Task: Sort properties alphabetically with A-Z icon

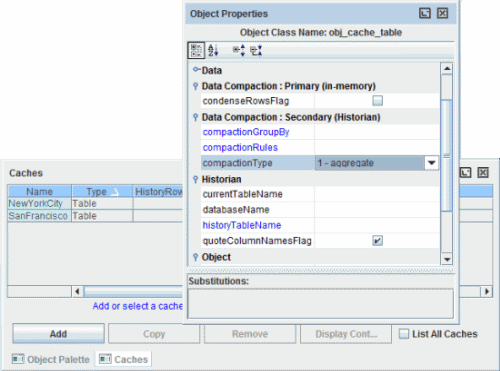Action: [213, 50]
